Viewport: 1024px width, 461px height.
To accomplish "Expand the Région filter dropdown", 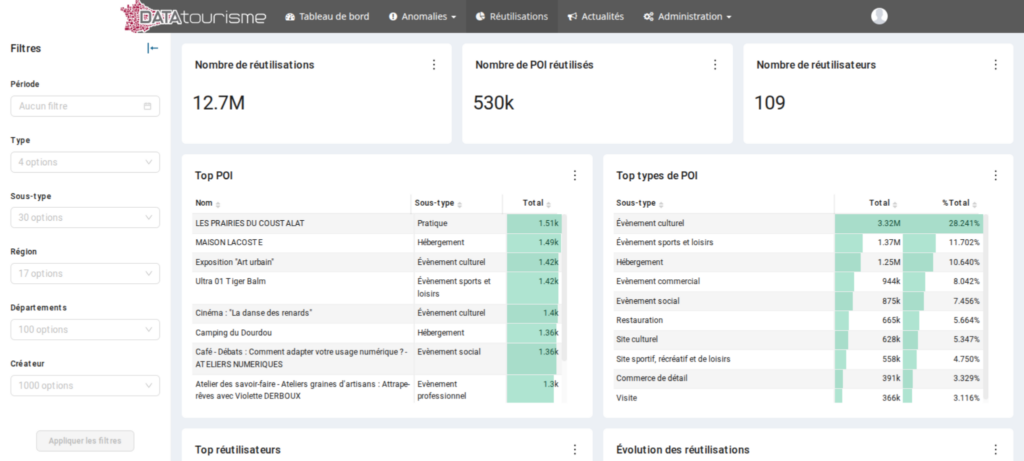I will click(x=85, y=274).
